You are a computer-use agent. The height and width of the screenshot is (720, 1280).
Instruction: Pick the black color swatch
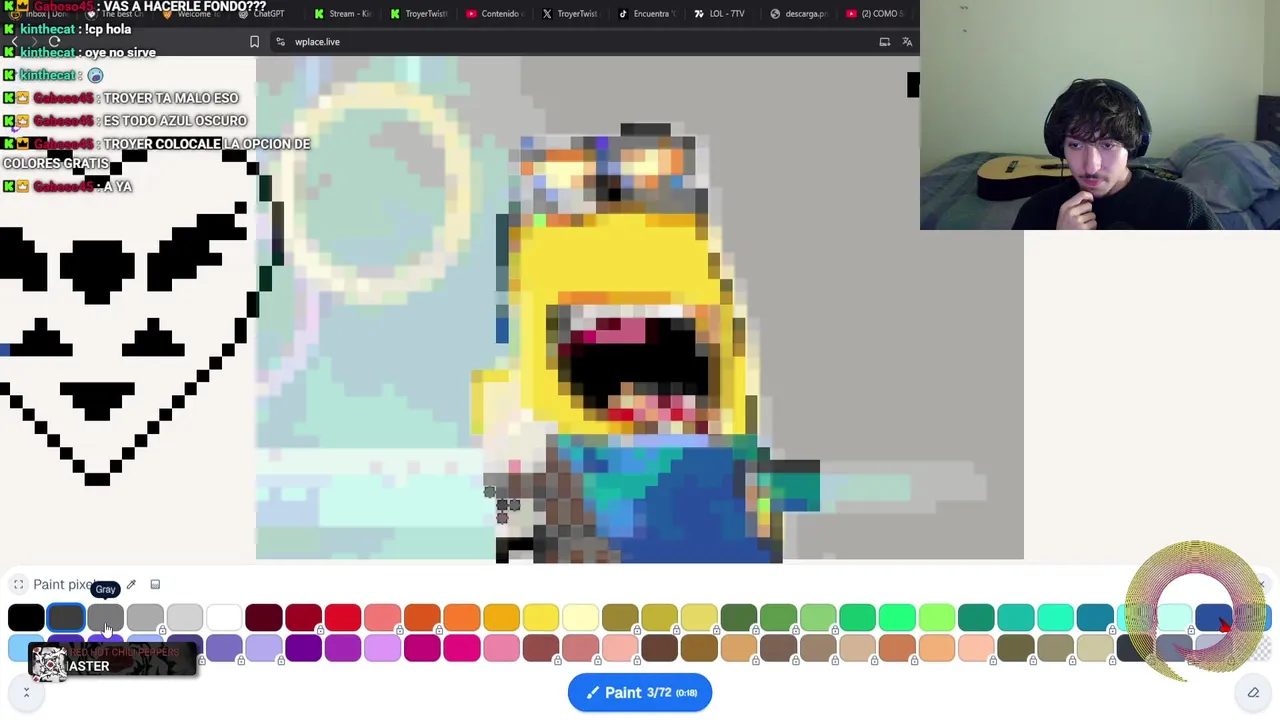(x=26, y=617)
